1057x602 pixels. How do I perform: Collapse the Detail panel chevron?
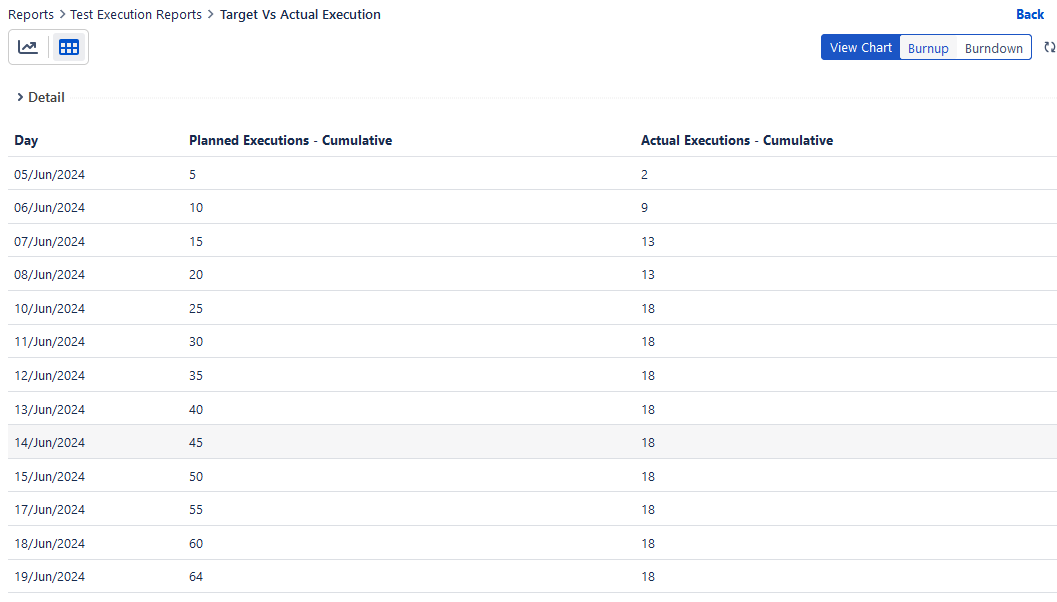point(20,97)
